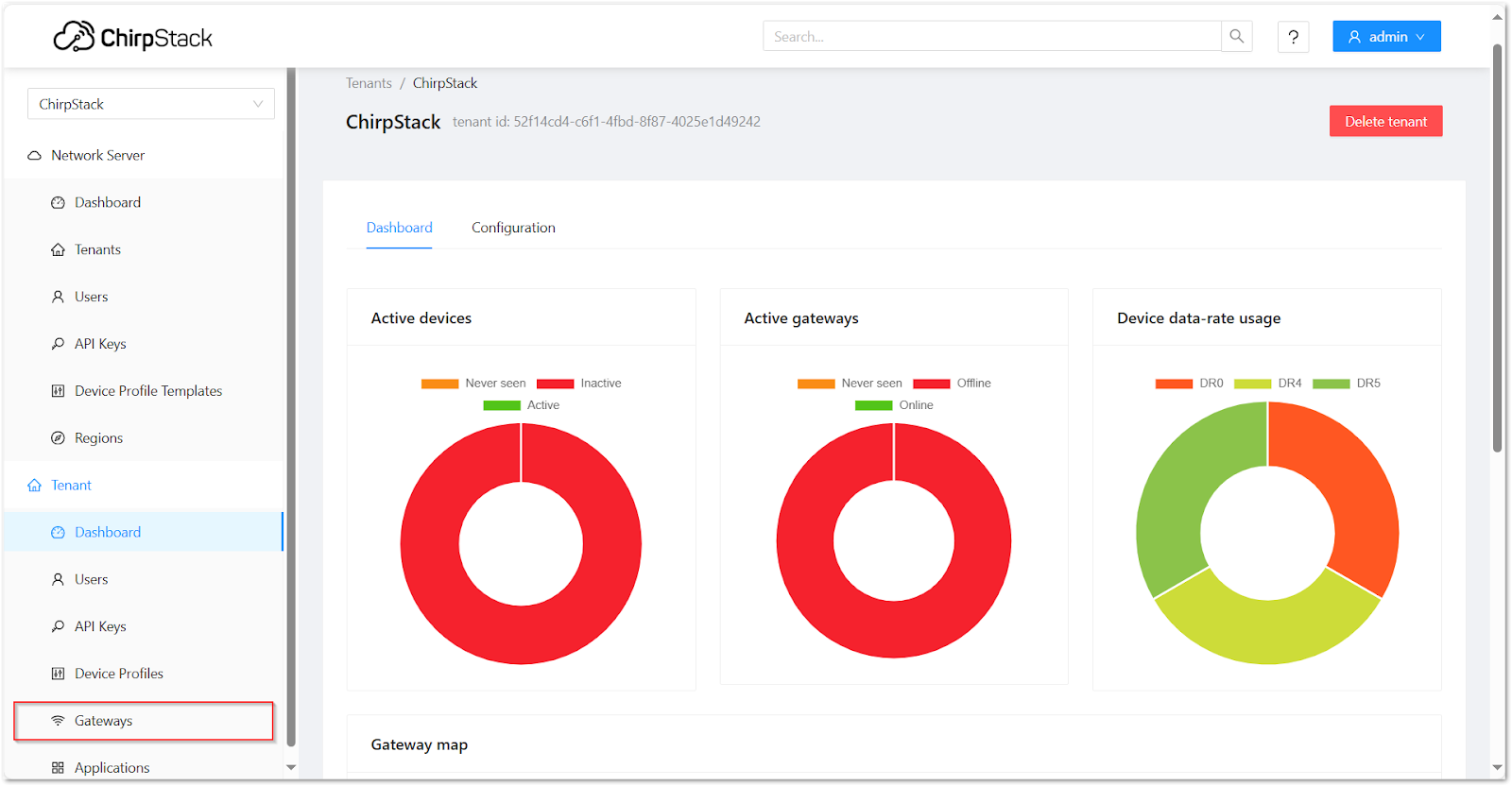
Task: Open the help question mark icon
Action: pyautogui.click(x=1293, y=37)
